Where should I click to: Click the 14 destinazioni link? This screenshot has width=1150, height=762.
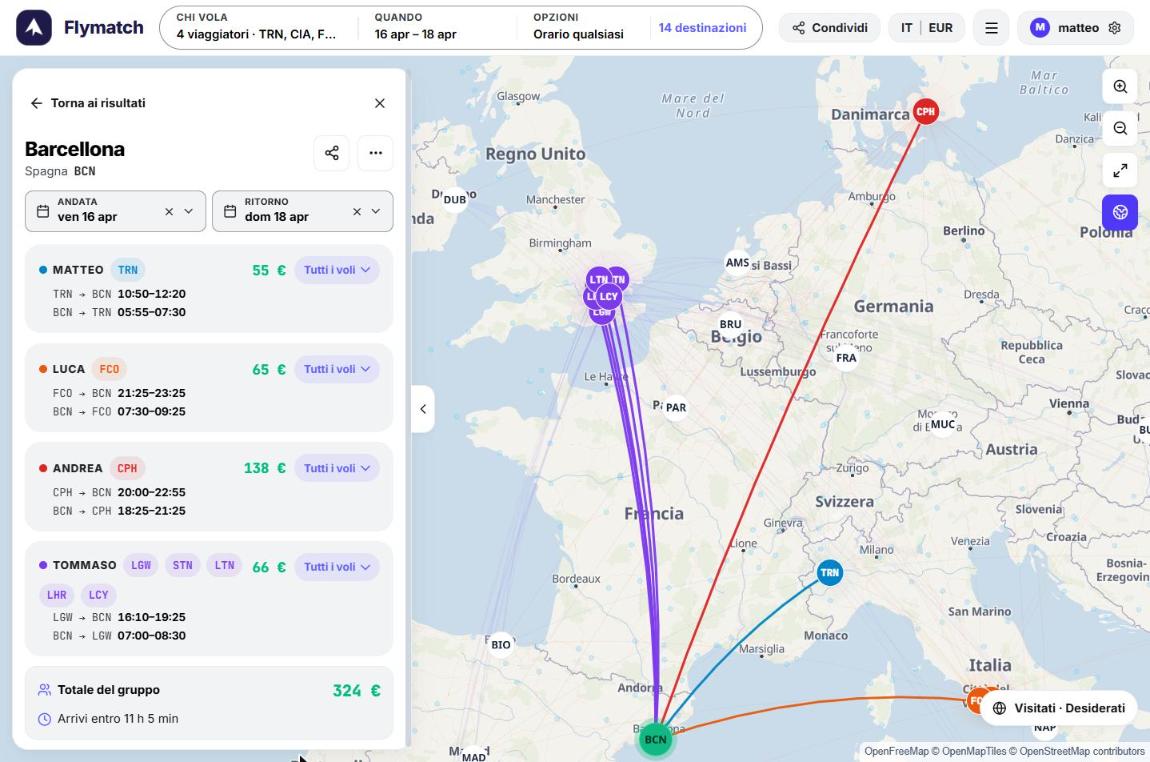(702, 28)
